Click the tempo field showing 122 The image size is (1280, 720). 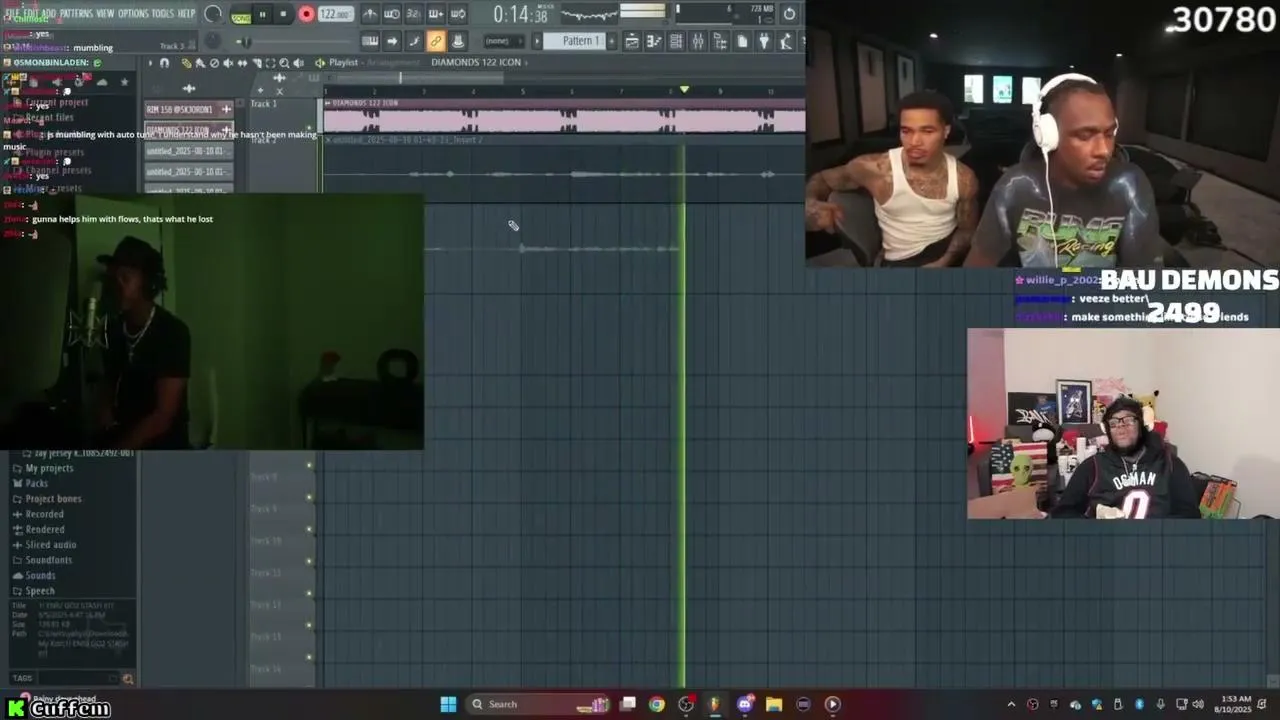335,14
